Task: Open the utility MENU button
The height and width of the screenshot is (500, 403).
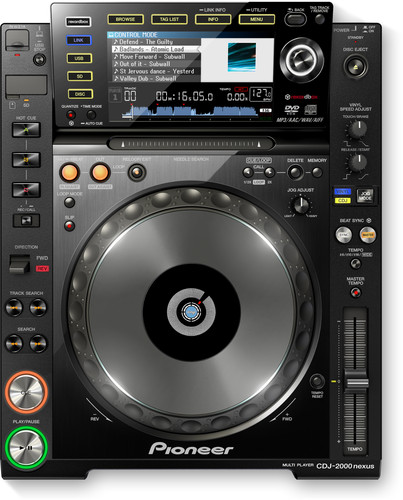Action: 257,19
